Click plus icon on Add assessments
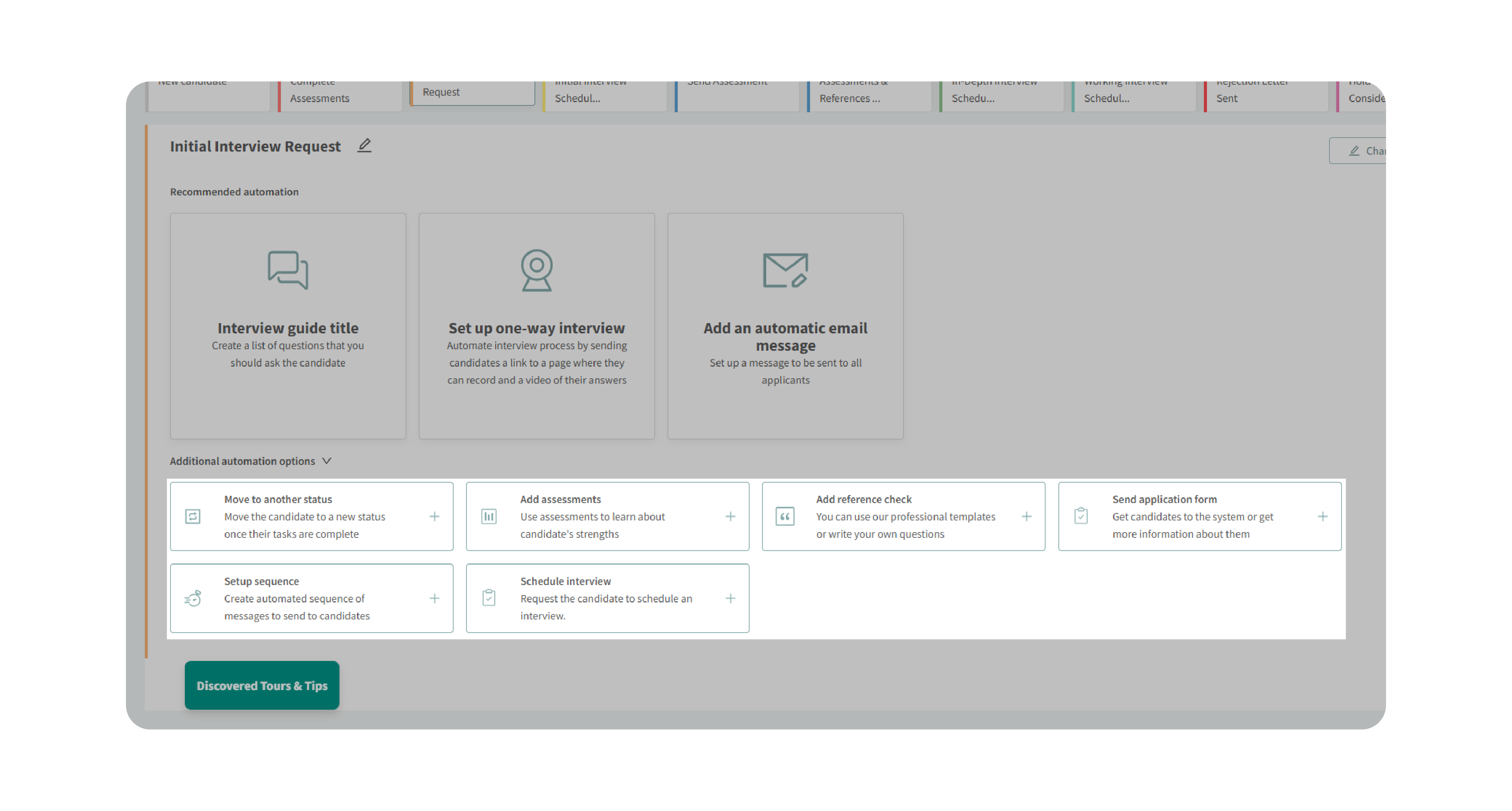Screen dimensions: 1512x811 coord(730,516)
